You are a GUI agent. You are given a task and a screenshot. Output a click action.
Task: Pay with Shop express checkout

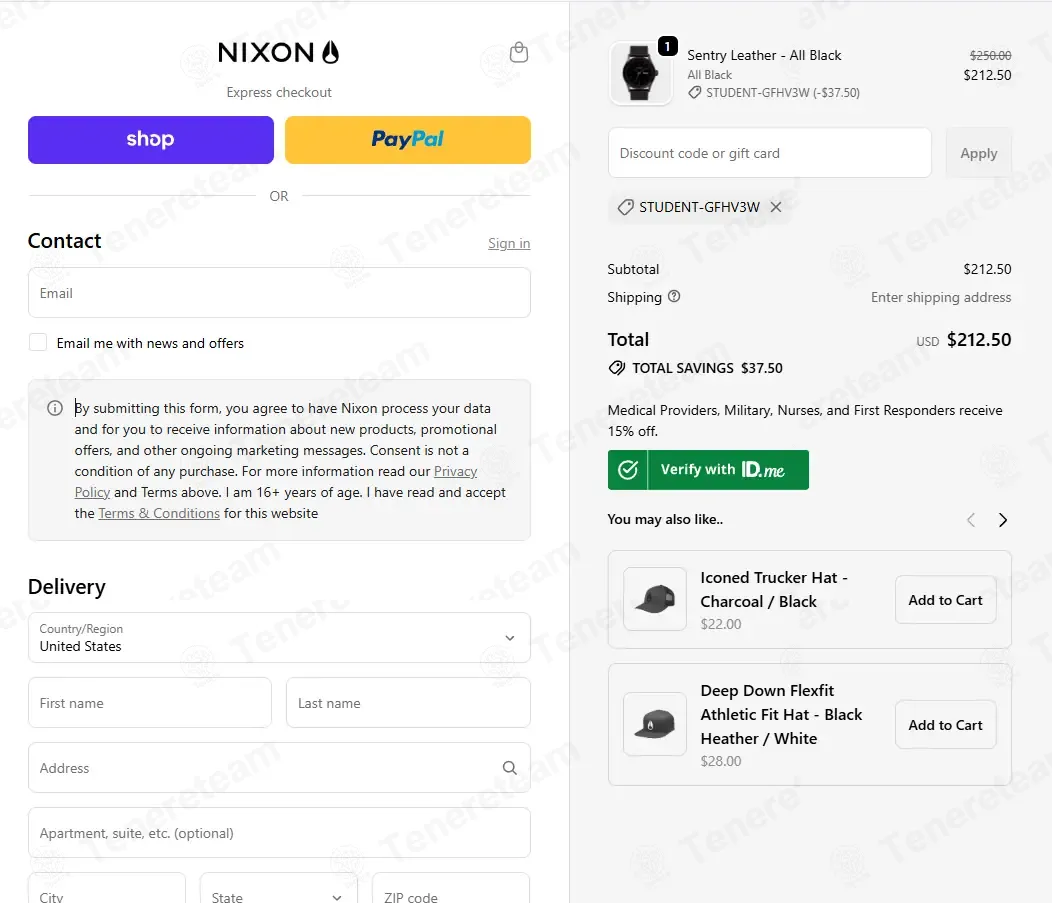click(151, 140)
